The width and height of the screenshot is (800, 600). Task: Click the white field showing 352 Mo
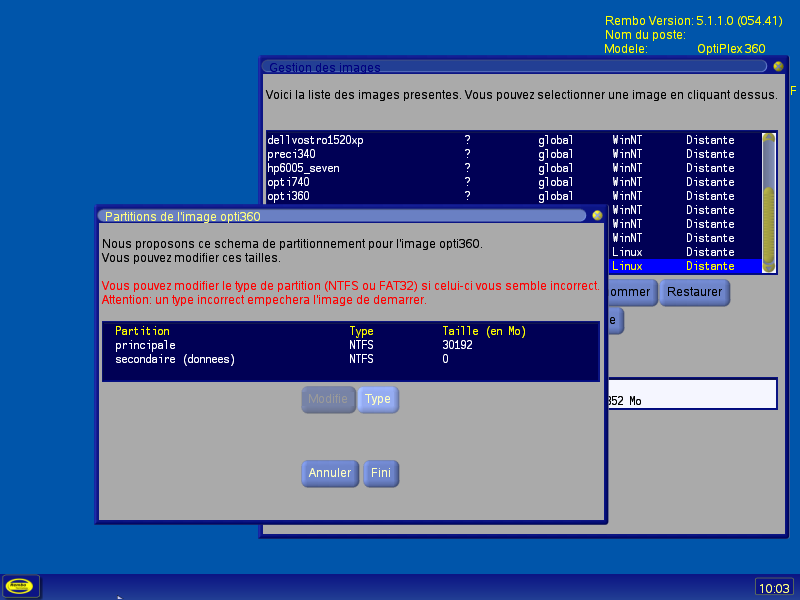pos(692,394)
